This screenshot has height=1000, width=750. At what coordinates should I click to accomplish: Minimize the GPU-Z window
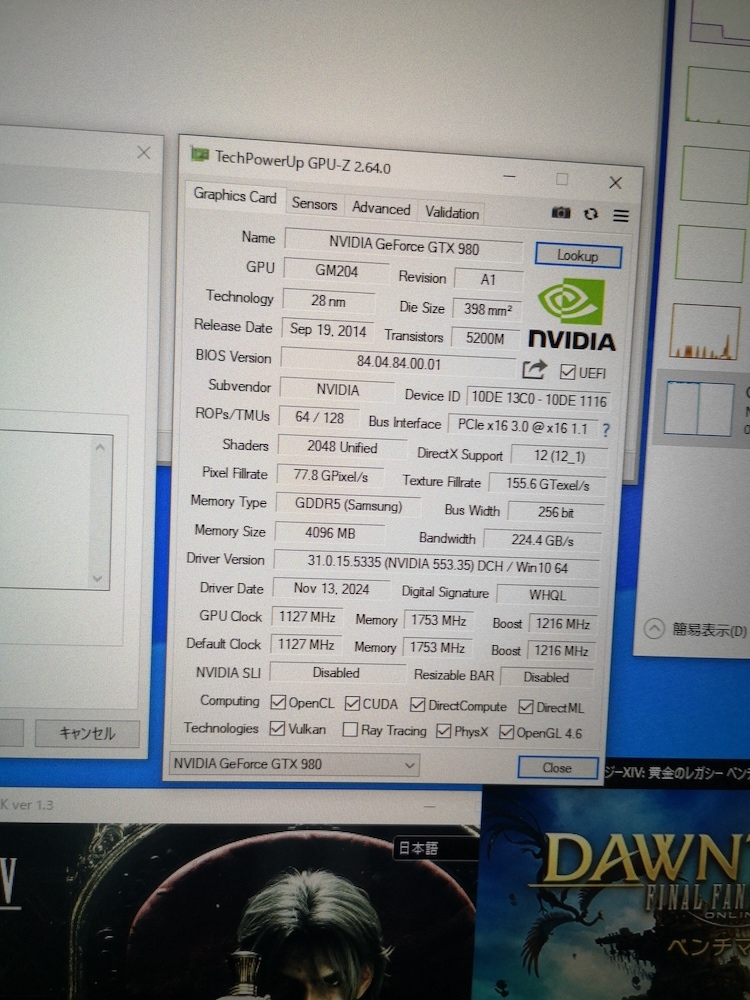[x=509, y=175]
